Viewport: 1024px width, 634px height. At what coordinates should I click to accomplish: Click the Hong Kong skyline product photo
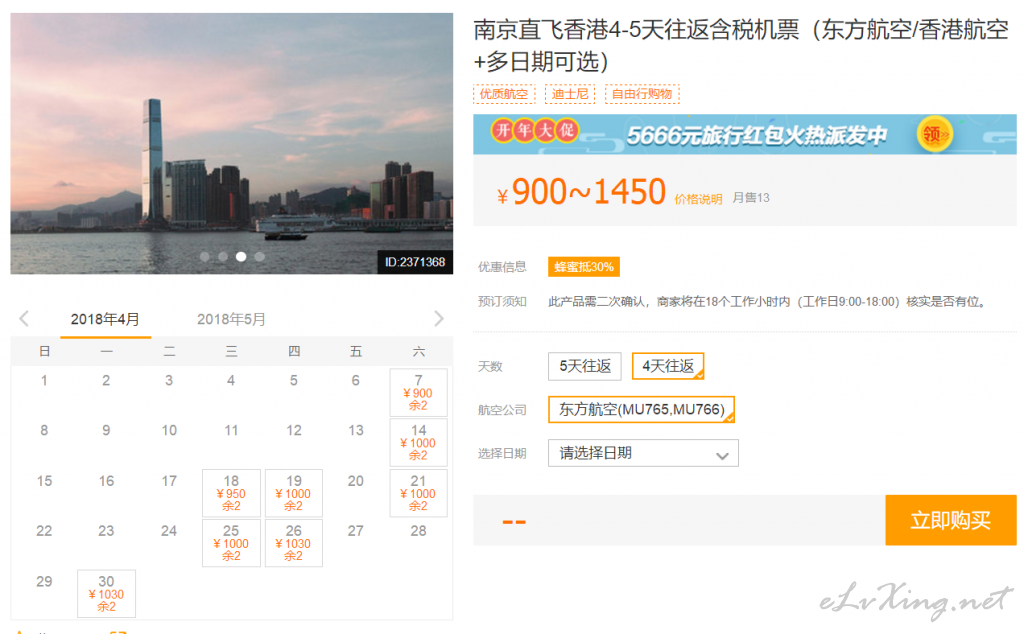point(231,143)
